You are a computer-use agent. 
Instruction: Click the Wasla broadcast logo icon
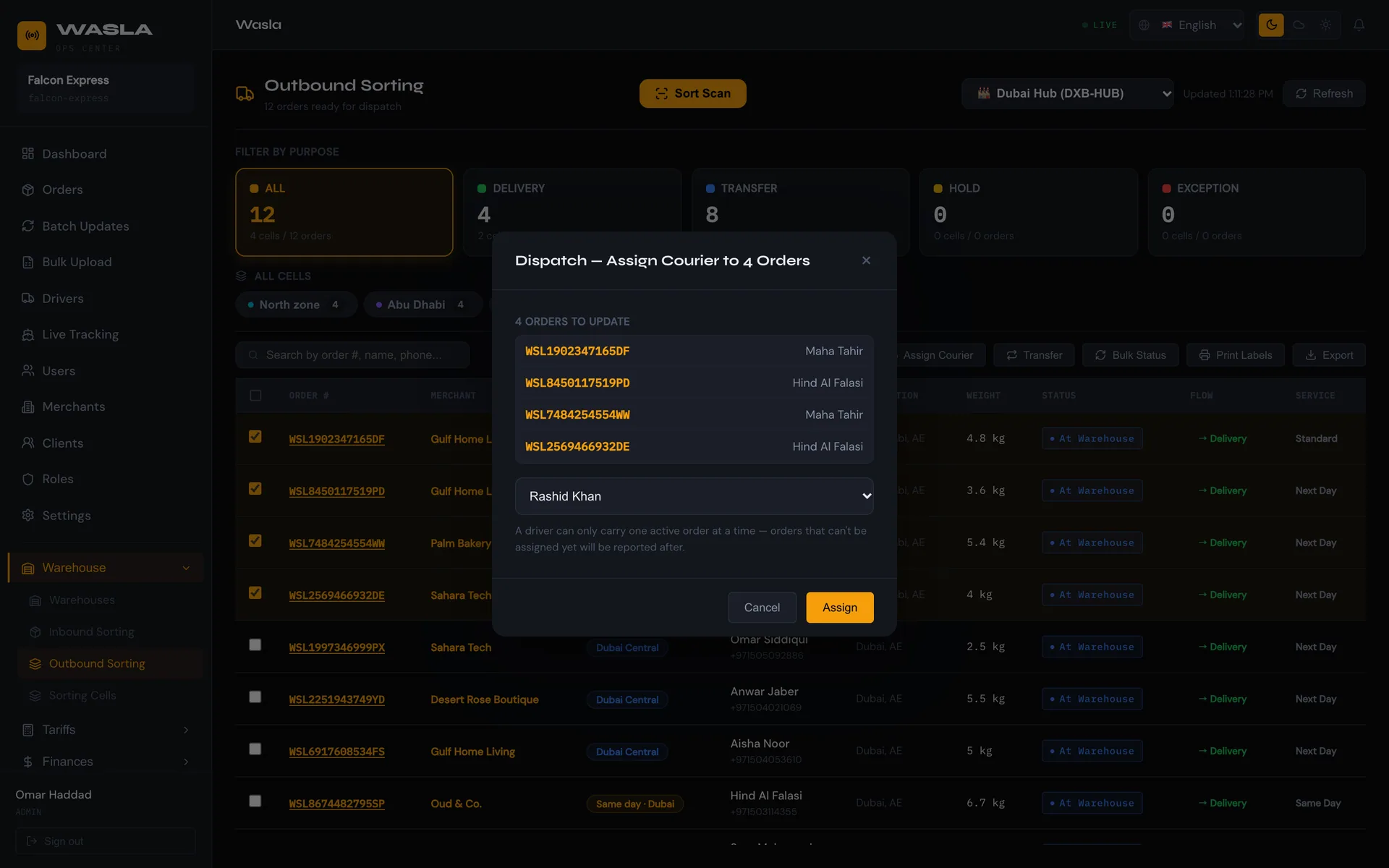tap(32, 35)
